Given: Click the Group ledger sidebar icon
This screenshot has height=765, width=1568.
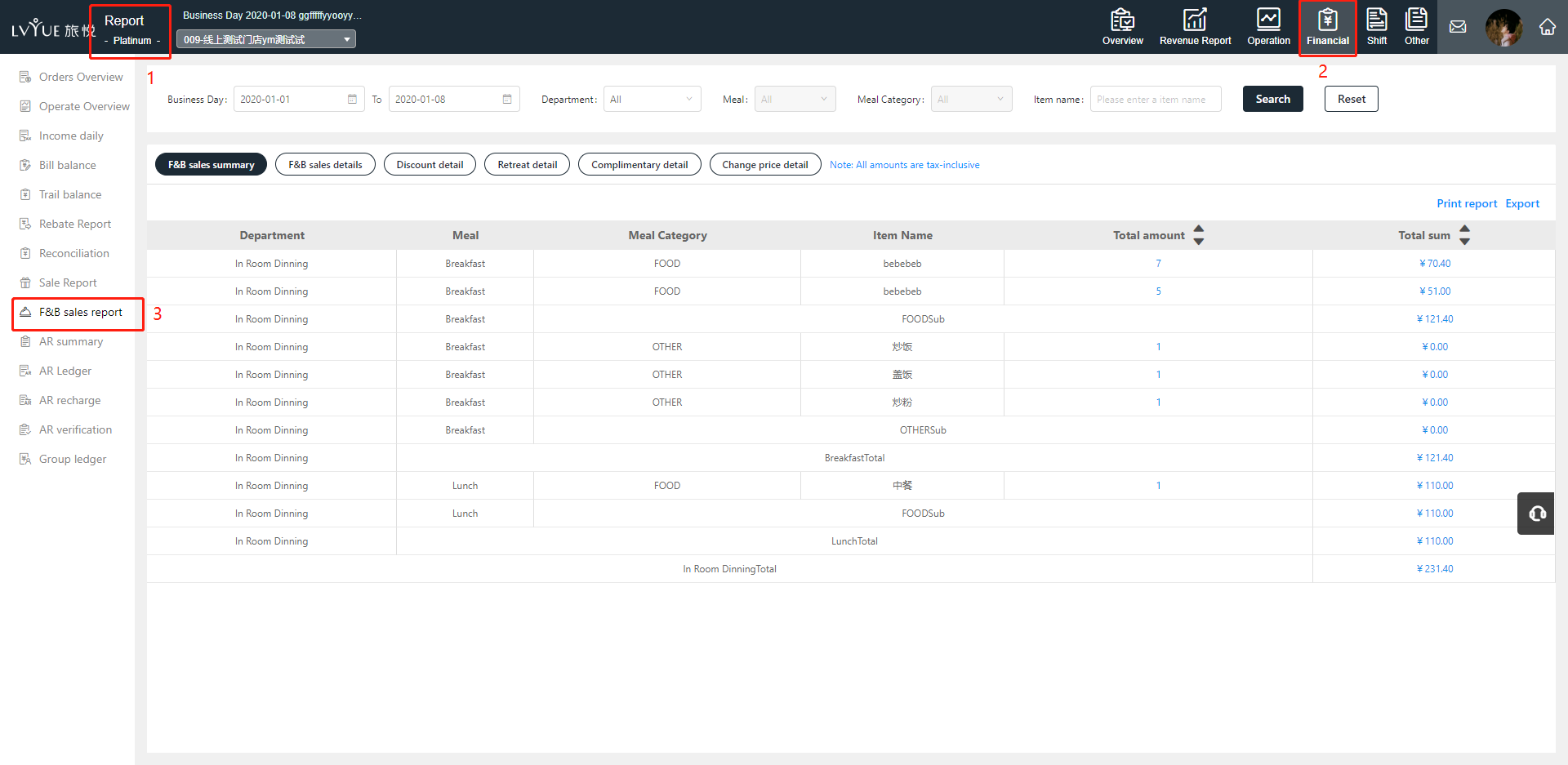Looking at the screenshot, I should pyautogui.click(x=25, y=459).
